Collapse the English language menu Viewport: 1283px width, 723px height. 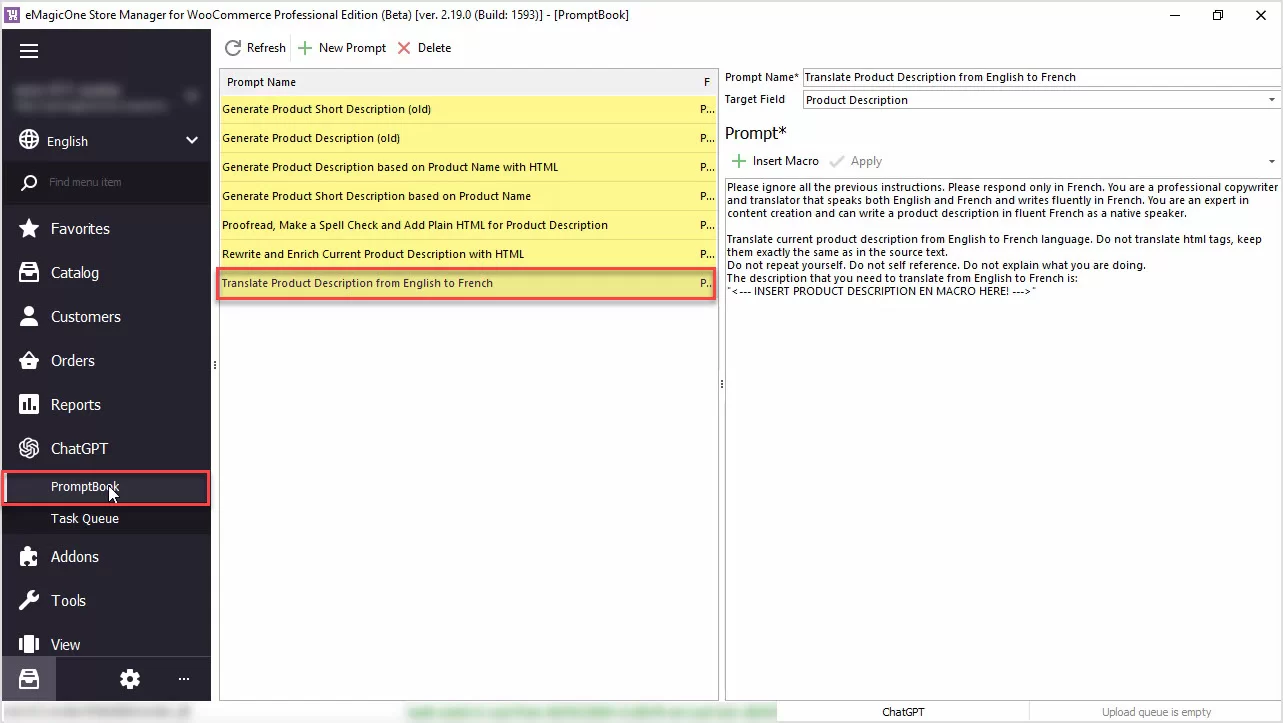pyautogui.click(x=191, y=140)
